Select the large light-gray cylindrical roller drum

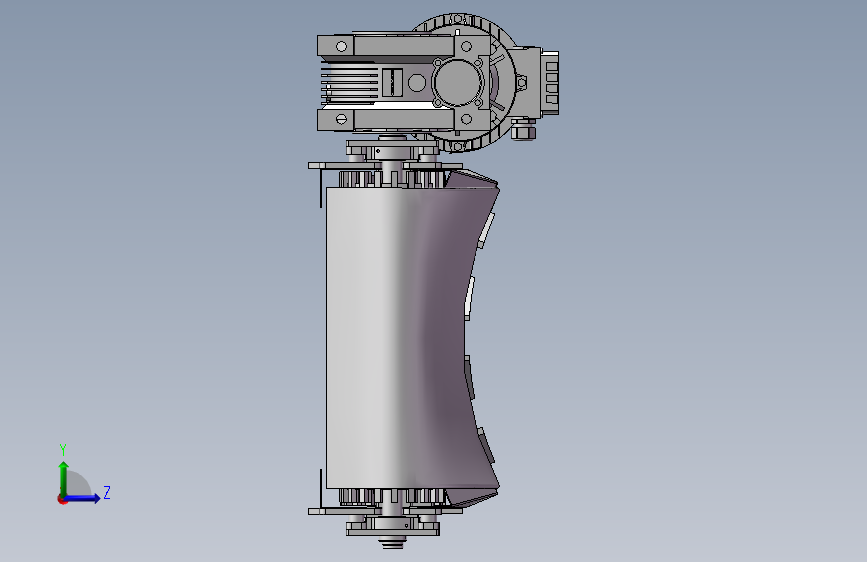[x=368, y=337]
